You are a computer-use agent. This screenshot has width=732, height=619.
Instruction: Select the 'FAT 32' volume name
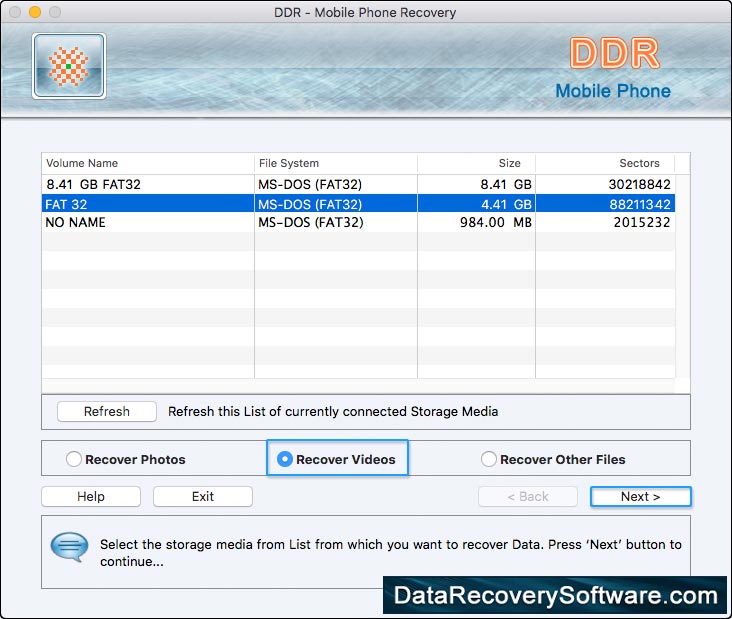[66, 204]
